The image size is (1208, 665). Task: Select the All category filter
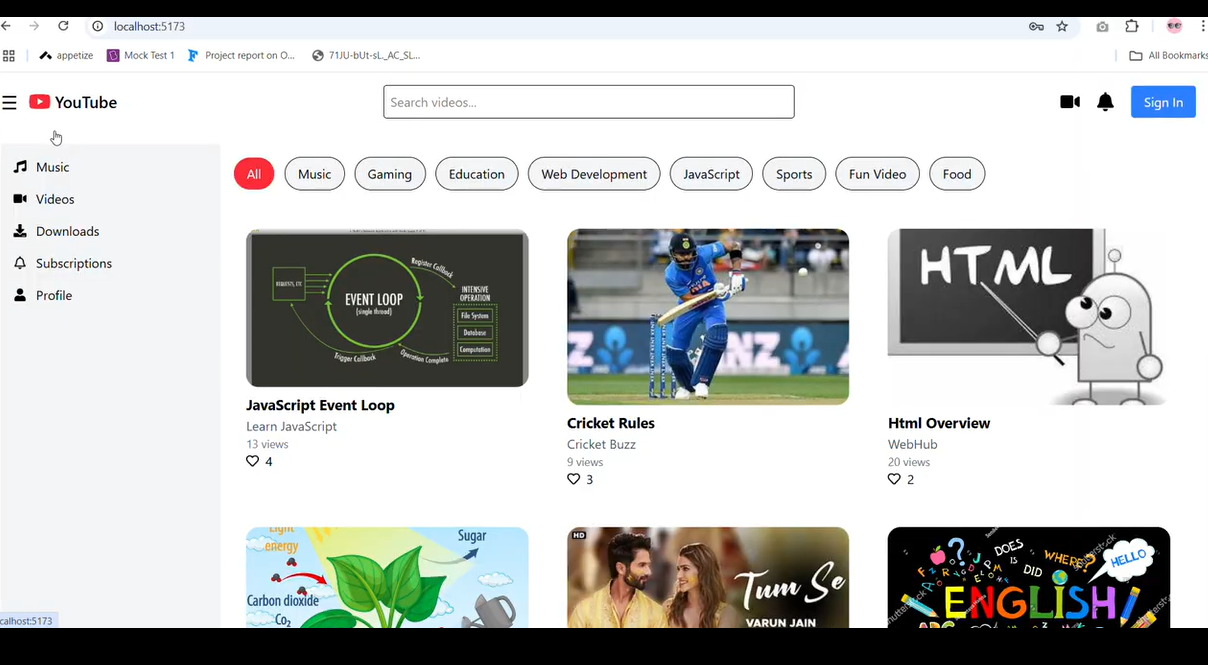(254, 174)
